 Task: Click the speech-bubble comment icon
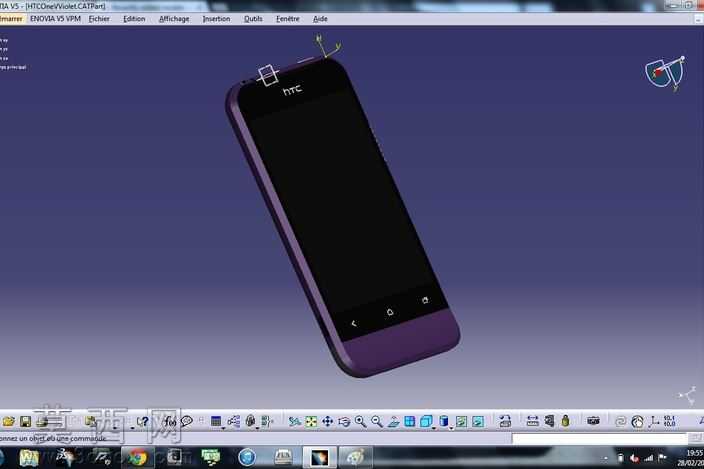click(x=187, y=421)
